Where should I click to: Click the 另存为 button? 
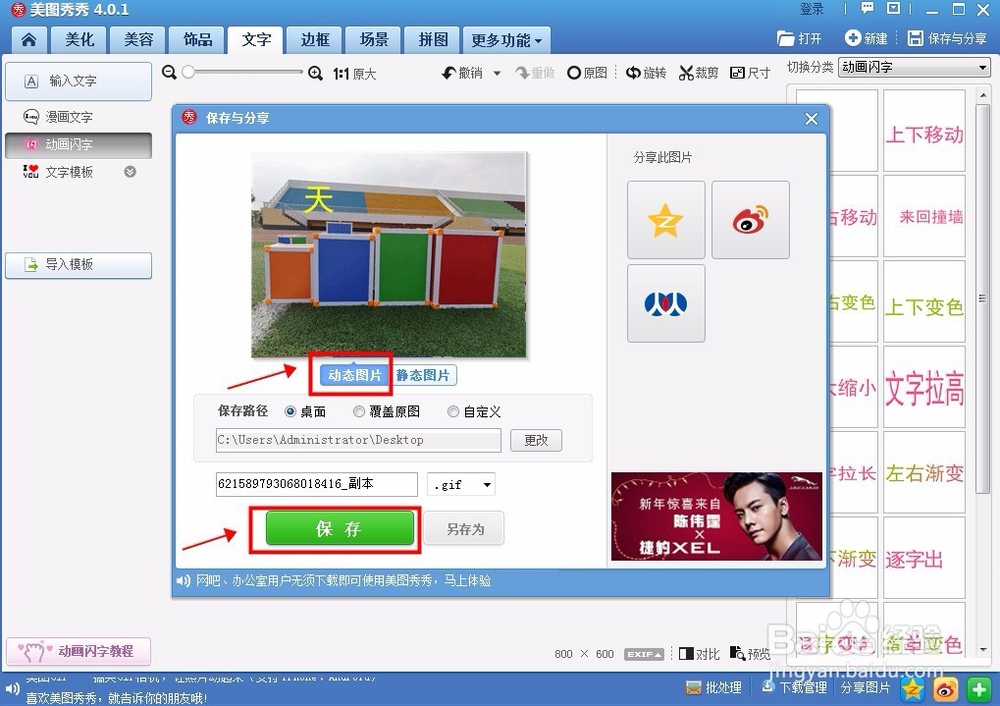(465, 529)
